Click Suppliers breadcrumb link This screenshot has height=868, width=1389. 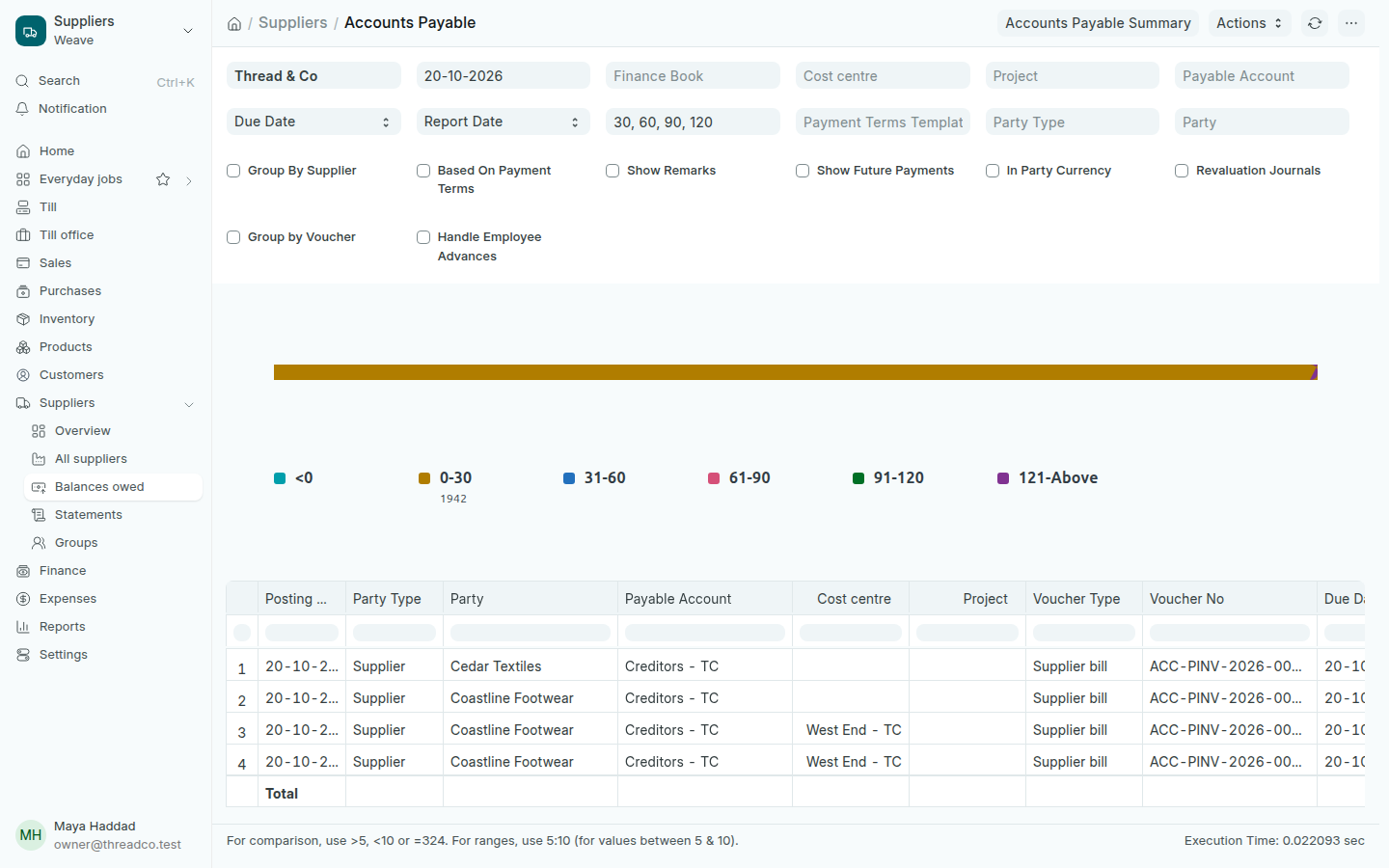[292, 22]
